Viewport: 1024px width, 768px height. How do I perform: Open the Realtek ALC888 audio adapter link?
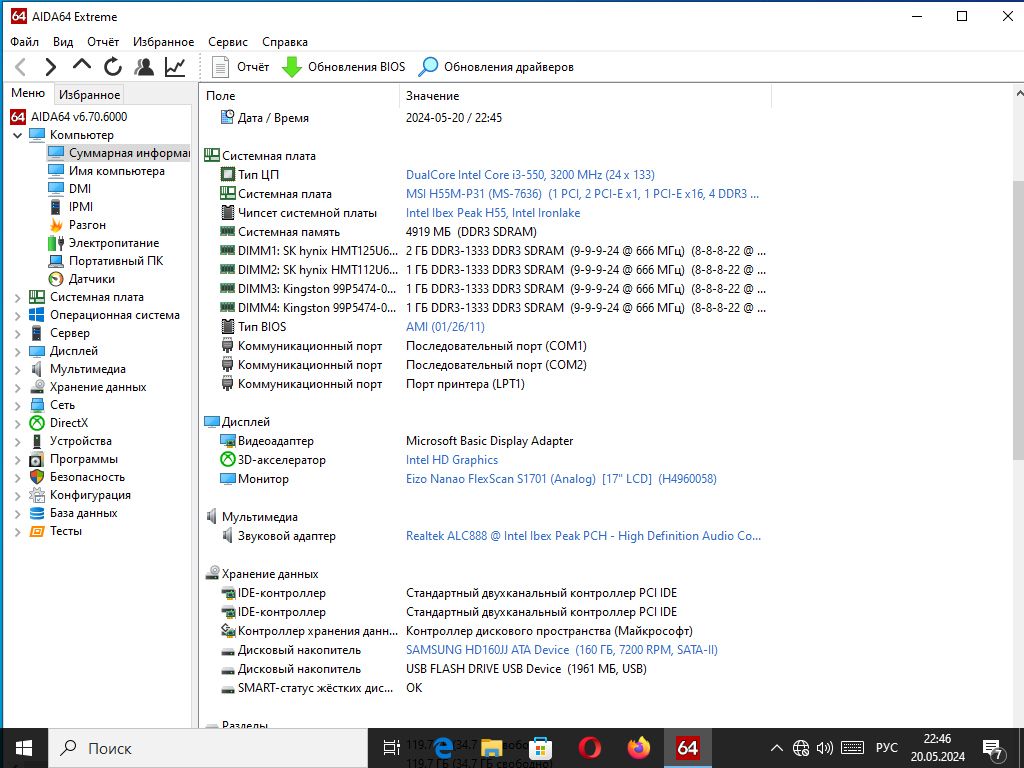583,536
